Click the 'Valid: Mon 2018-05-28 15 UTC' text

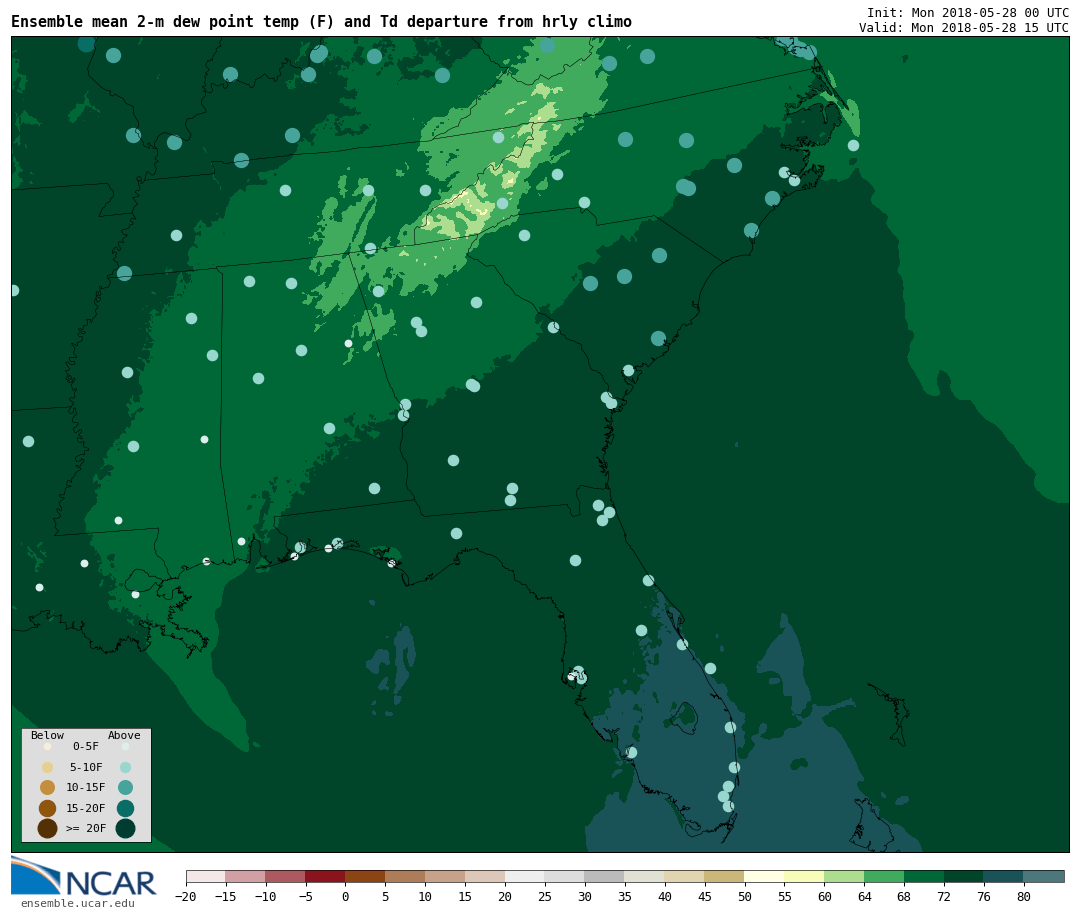[x=964, y=28]
